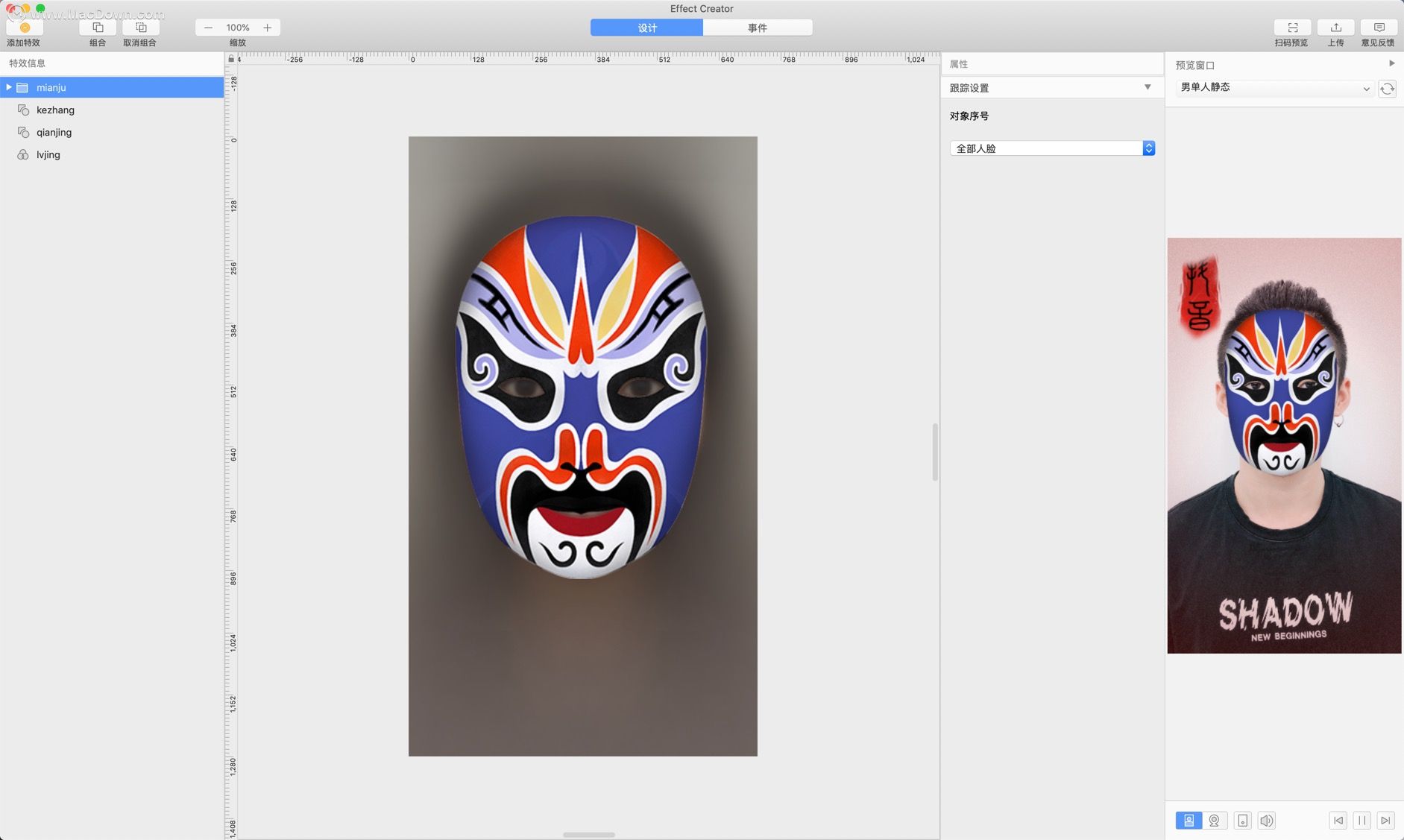This screenshot has height=840, width=1404.
Task: Switch to the 设计 tab
Action: point(646,28)
